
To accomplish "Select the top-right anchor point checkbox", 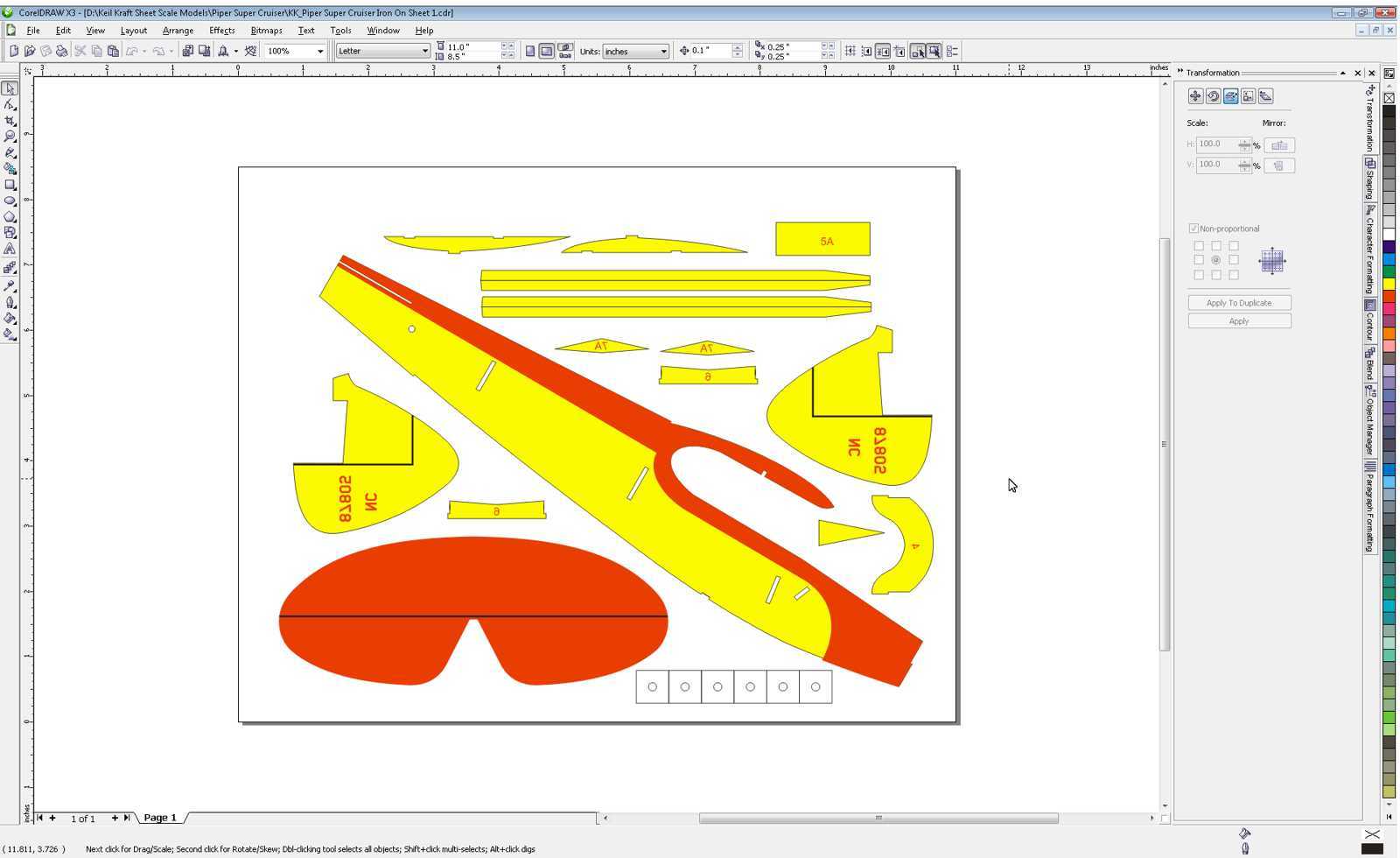I will click(1234, 246).
